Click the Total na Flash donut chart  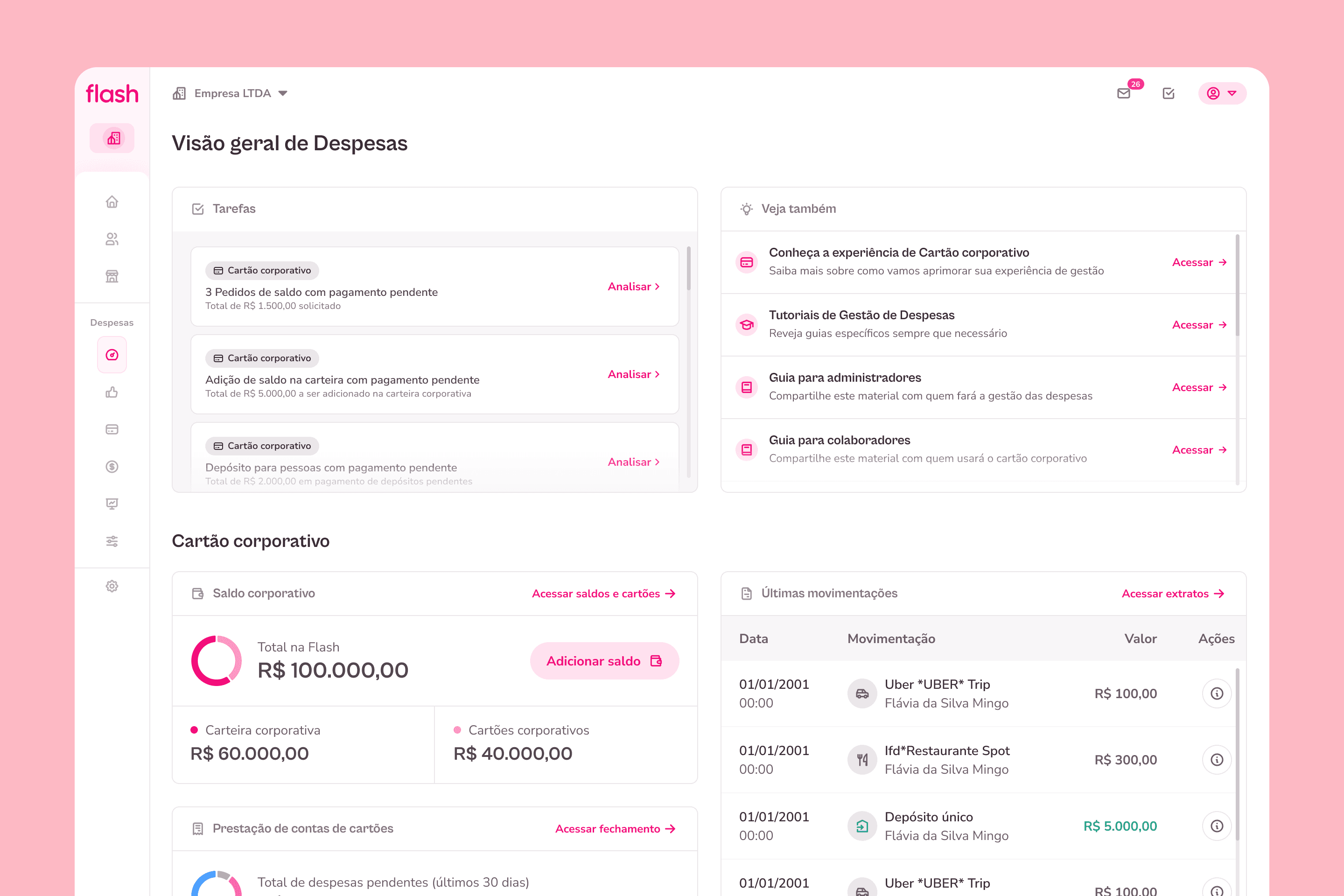216,661
